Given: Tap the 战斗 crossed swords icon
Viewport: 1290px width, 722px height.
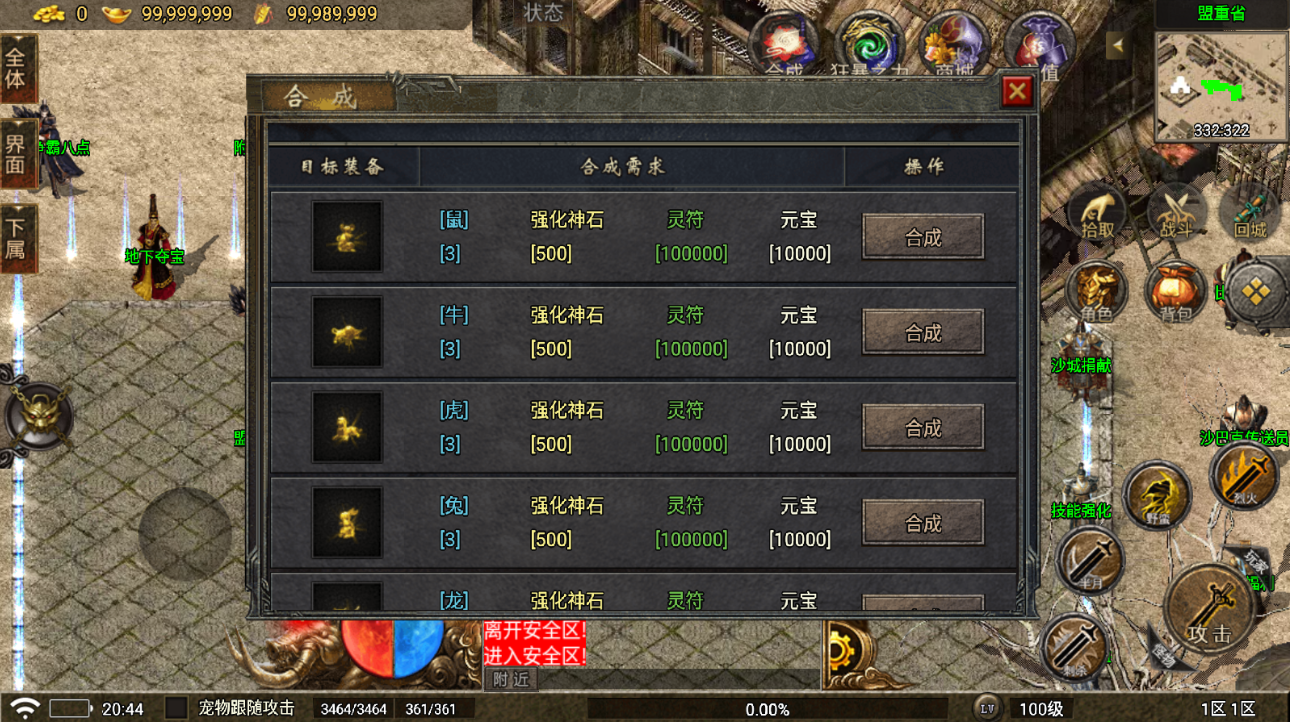Looking at the screenshot, I should click(x=1176, y=212).
